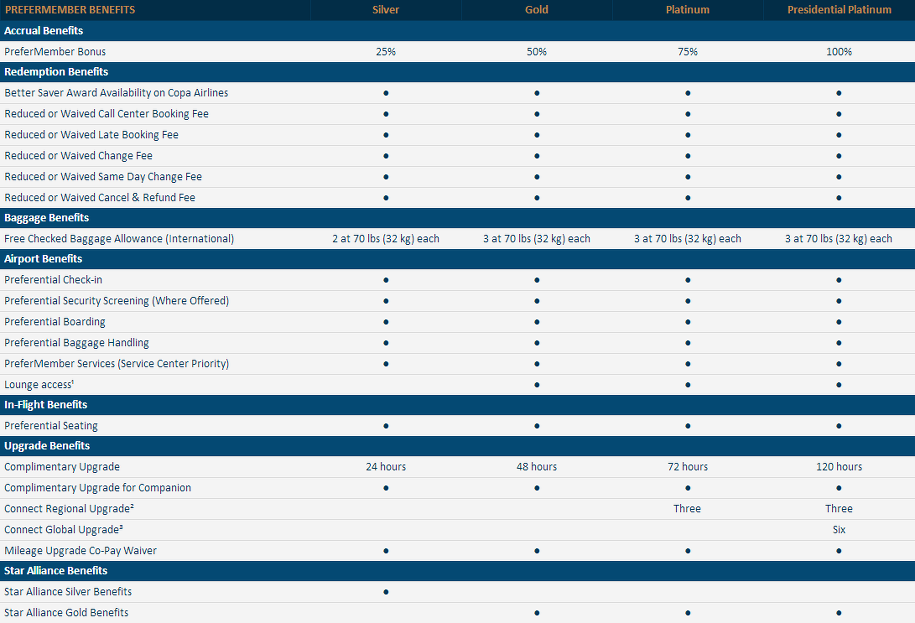
Task: Select the Star Alliance Benefits section heading
Action: [56, 570]
